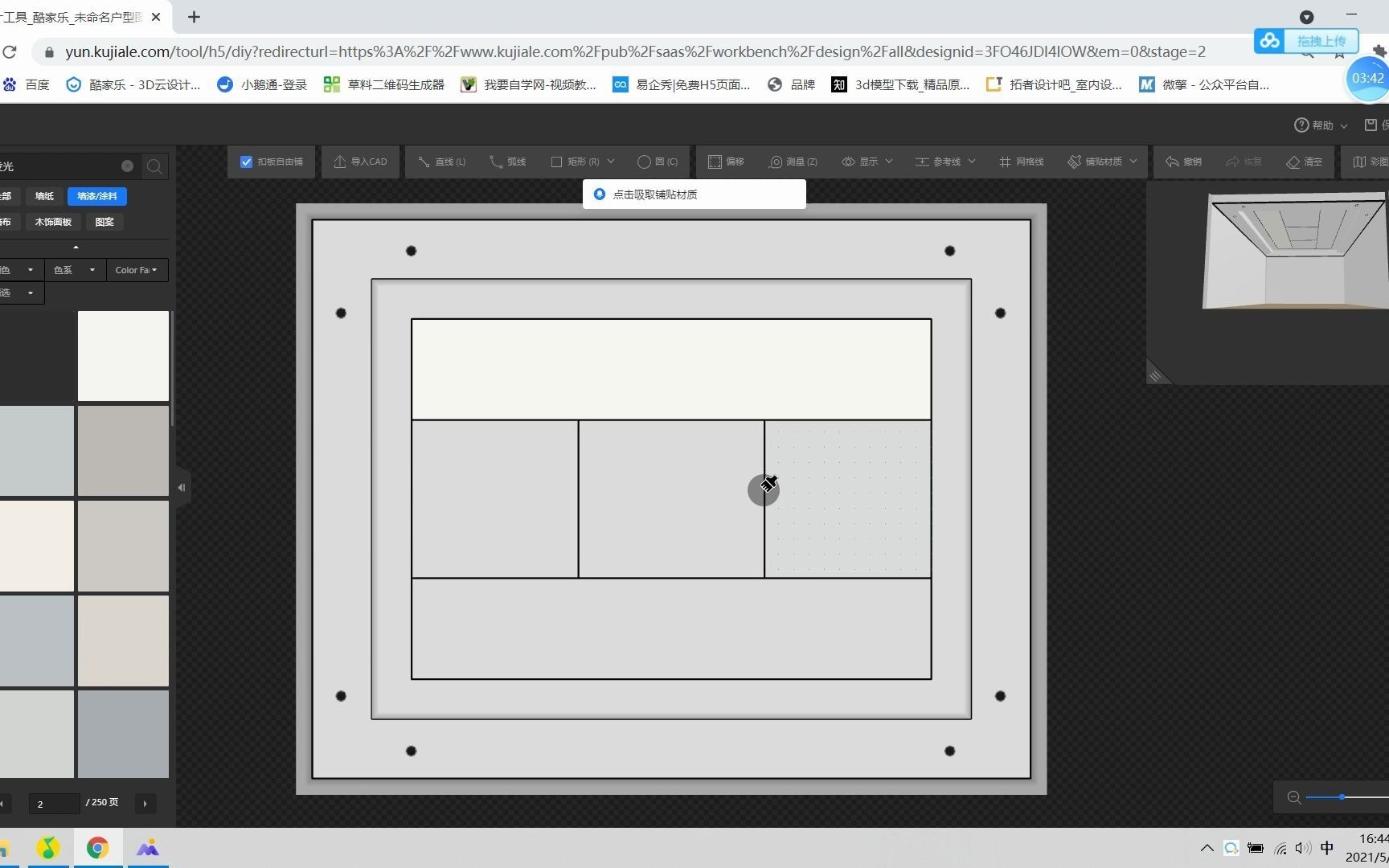Collapse the category filter with up arrow
This screenshot has height=868, width=1389.
pyautogui.click(x=76, y=248)
